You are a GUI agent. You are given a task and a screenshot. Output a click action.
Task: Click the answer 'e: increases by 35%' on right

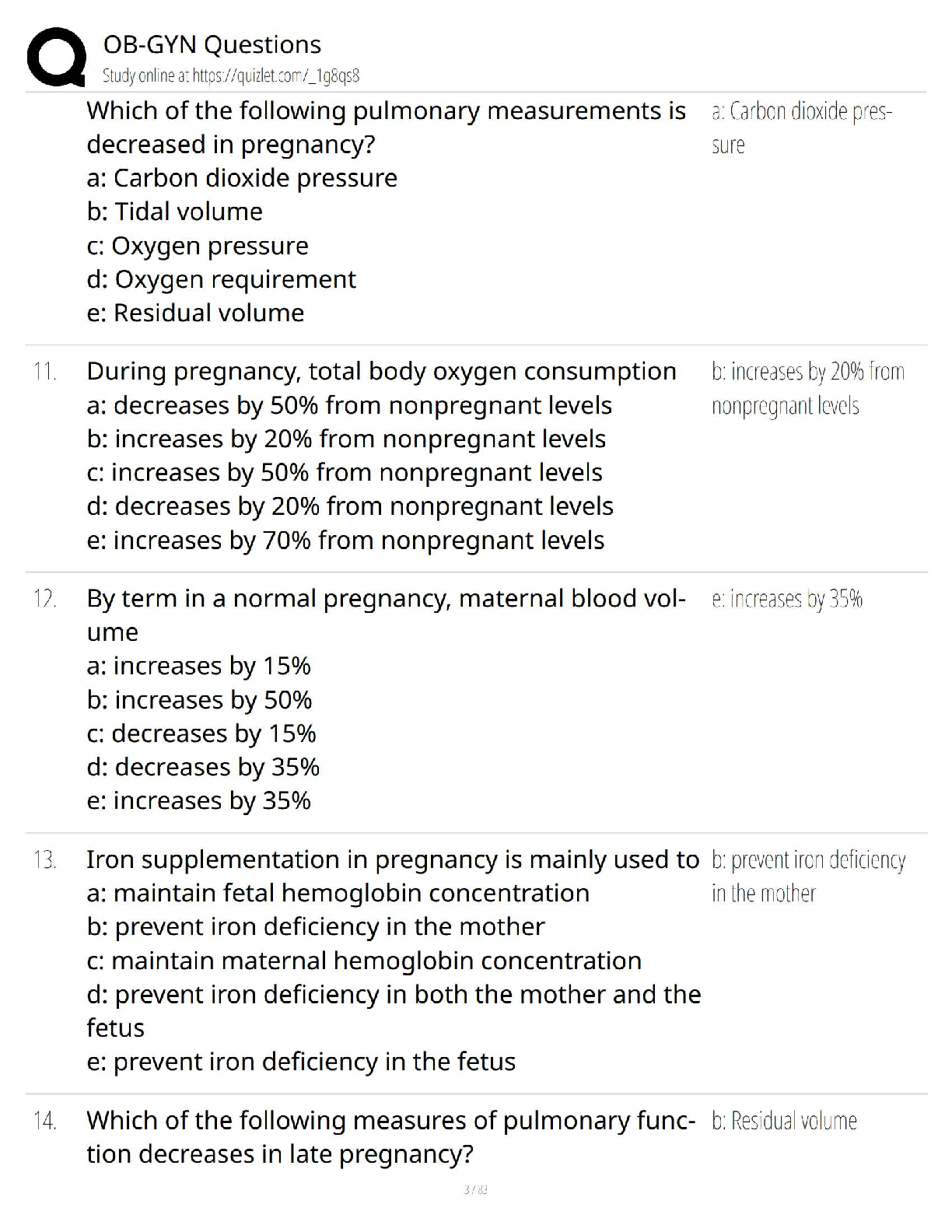[786, 599]
